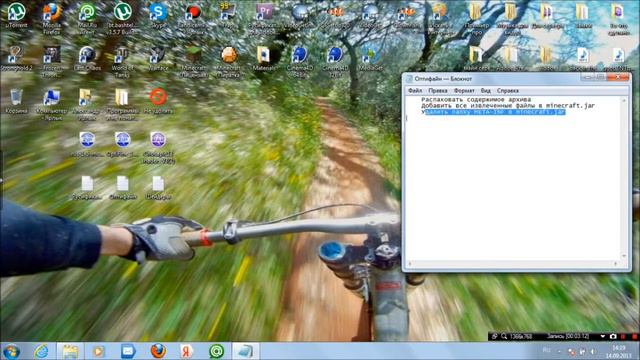The image size is (640, 360).
Task: Select the Шейдеры text file on desktop
Action: (158, 187)
